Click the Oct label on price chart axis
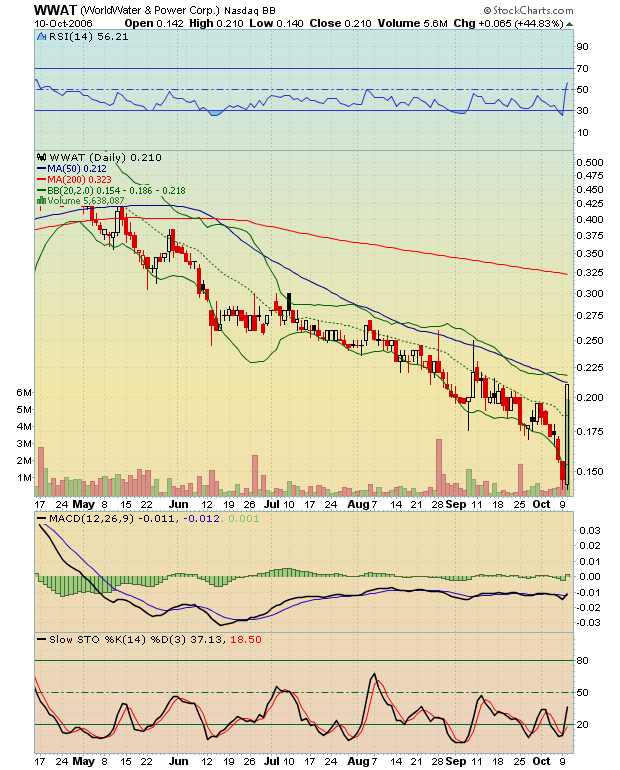The image size is (620, 770). [x=541, y=504]
